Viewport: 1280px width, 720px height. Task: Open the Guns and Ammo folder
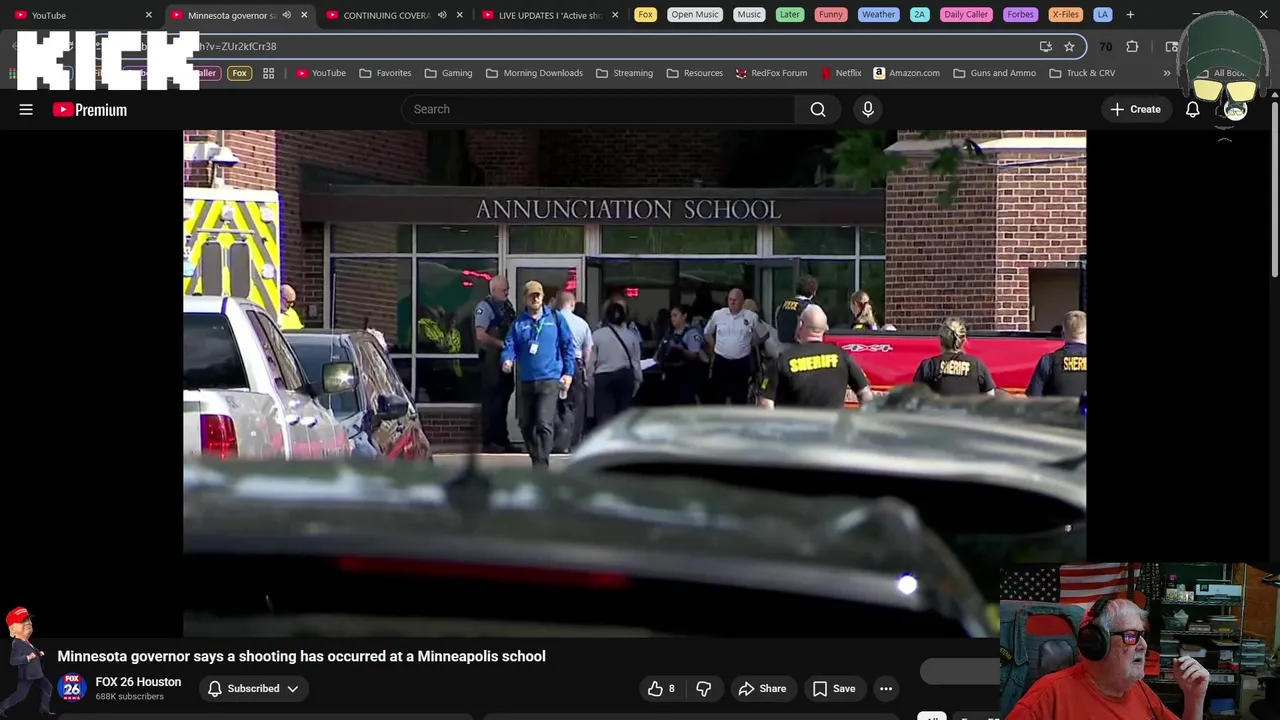994,73
